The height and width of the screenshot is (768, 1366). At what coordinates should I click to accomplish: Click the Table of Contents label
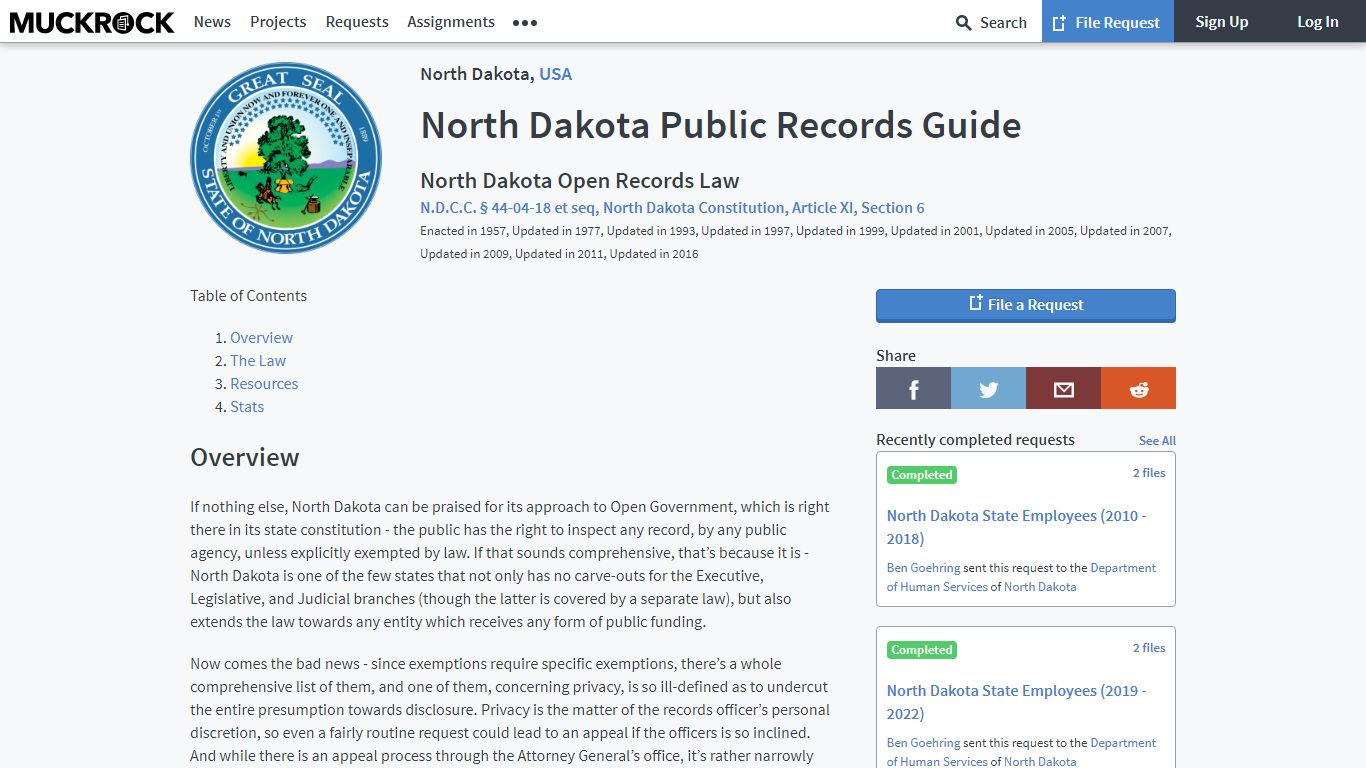[x=249, y=296]
